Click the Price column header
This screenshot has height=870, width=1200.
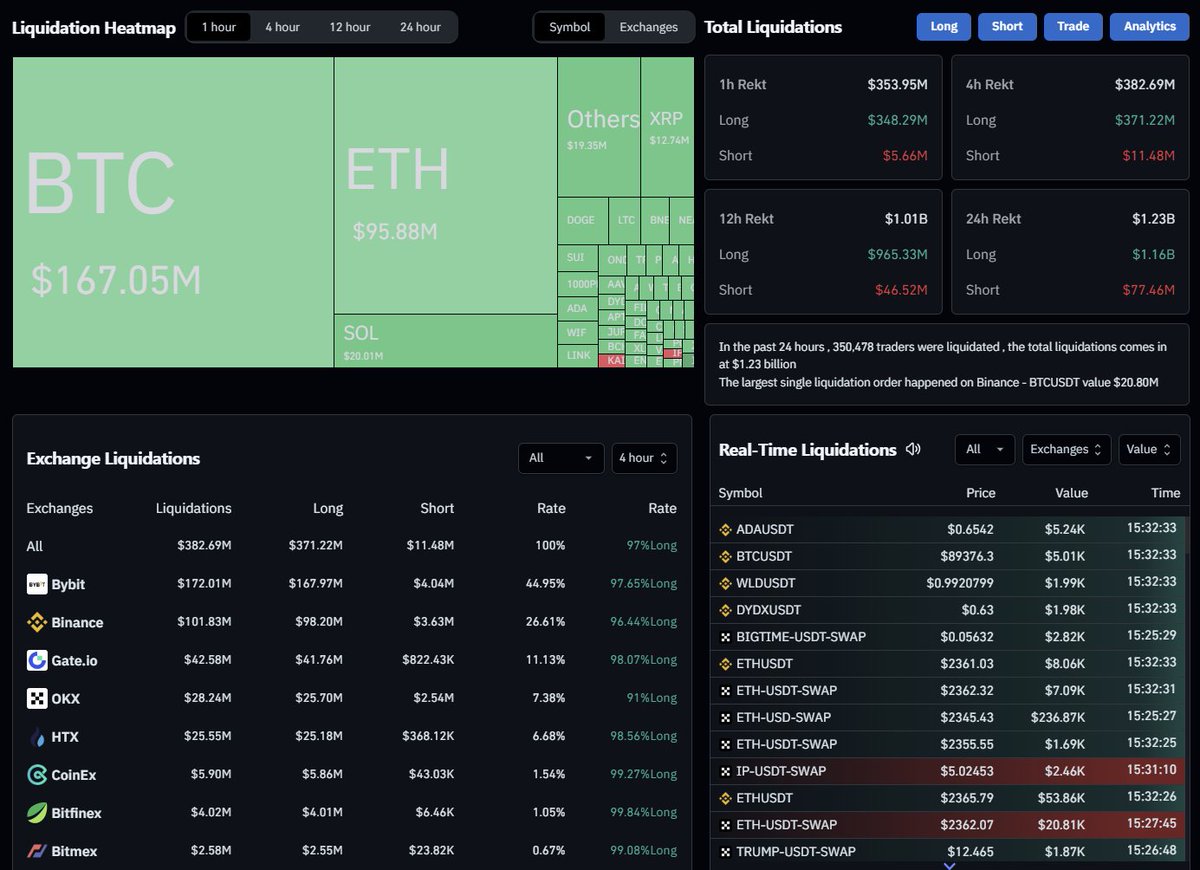(x=981, y=493)
